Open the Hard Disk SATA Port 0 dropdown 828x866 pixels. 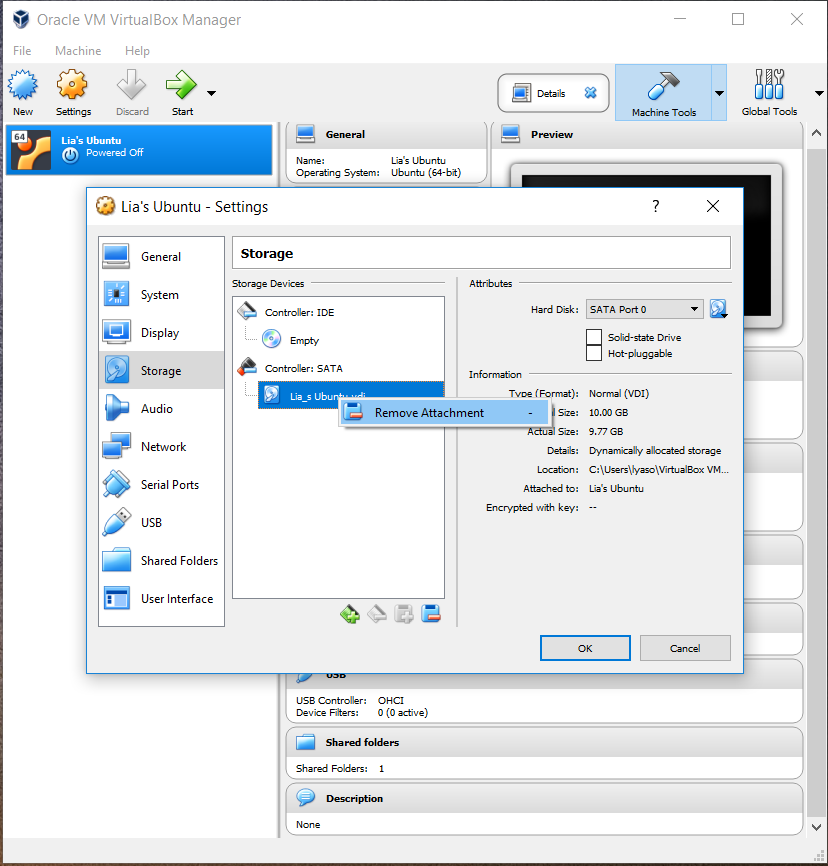pyautogui.click(x=644, y=309)
